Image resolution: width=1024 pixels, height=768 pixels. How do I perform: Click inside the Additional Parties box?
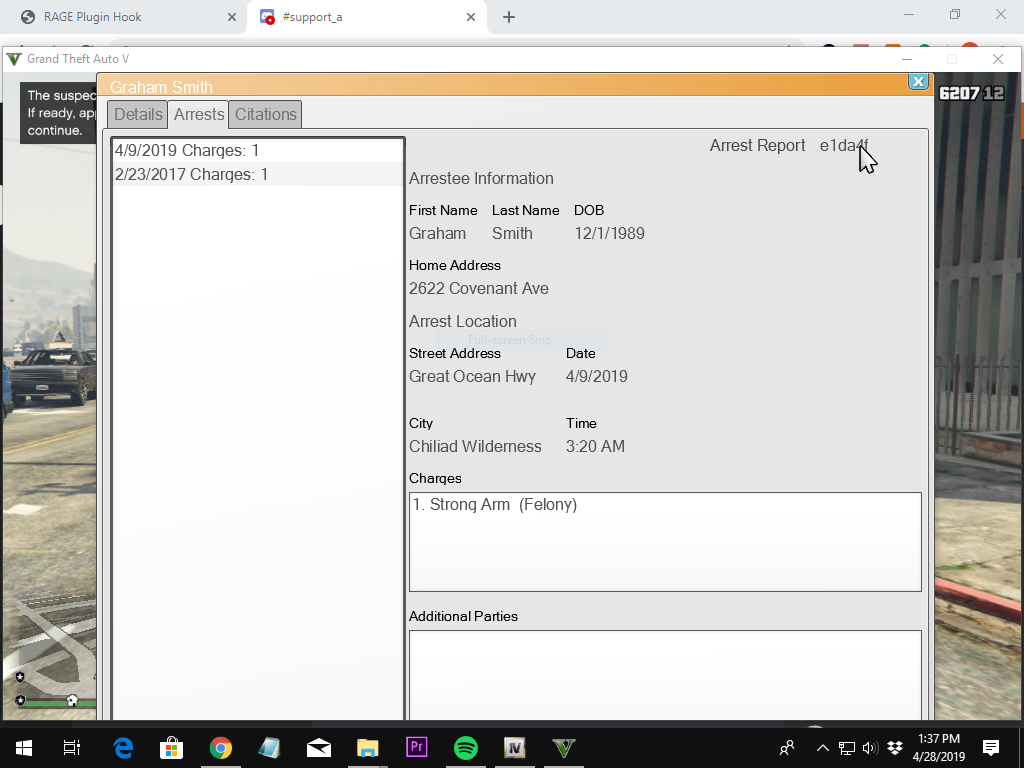click(665, 675)
